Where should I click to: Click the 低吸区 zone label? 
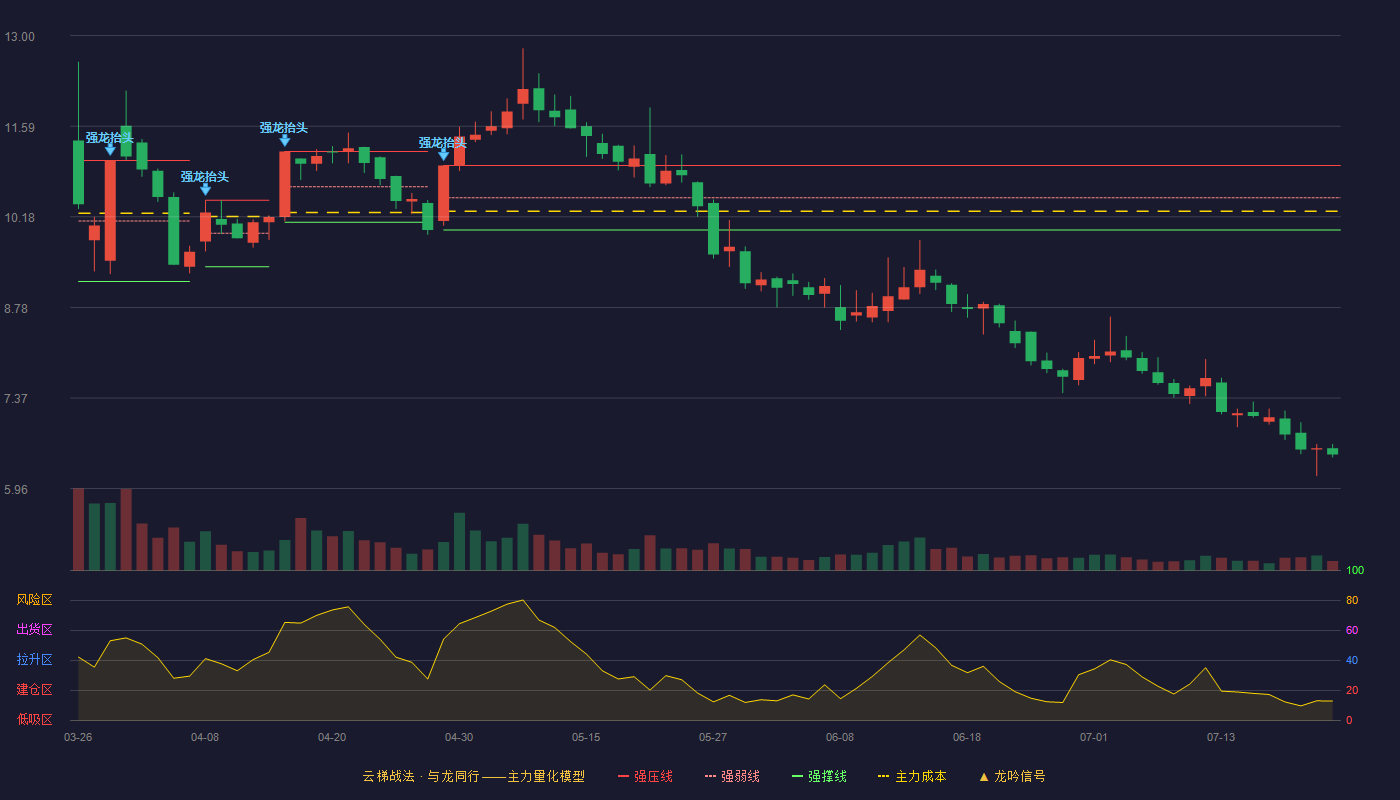34,719
